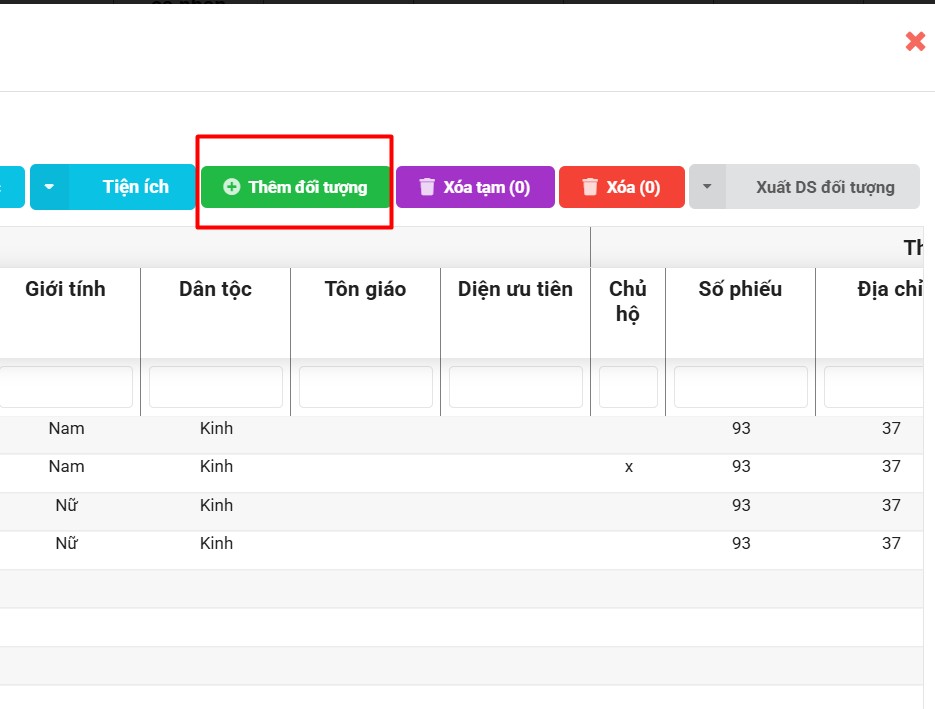The image size is (935, 709).
Task: Open the Xuất DS đối tượng dropdown arrow
Action: [x=707, y=187]
